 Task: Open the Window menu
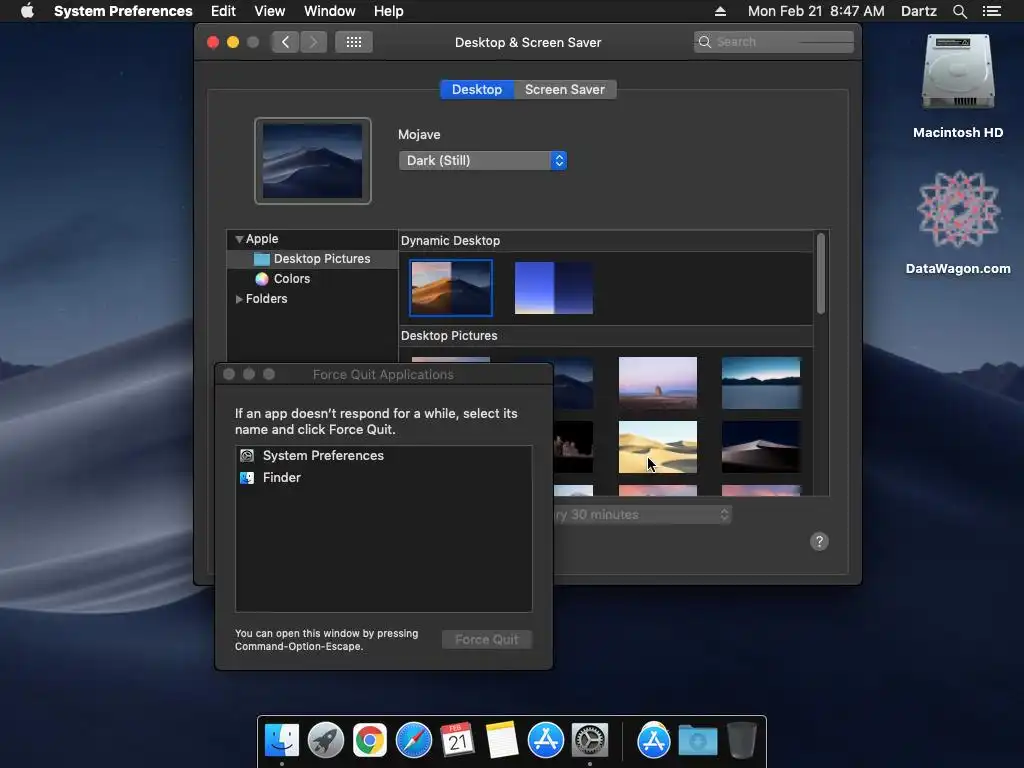tap(330, 11)
